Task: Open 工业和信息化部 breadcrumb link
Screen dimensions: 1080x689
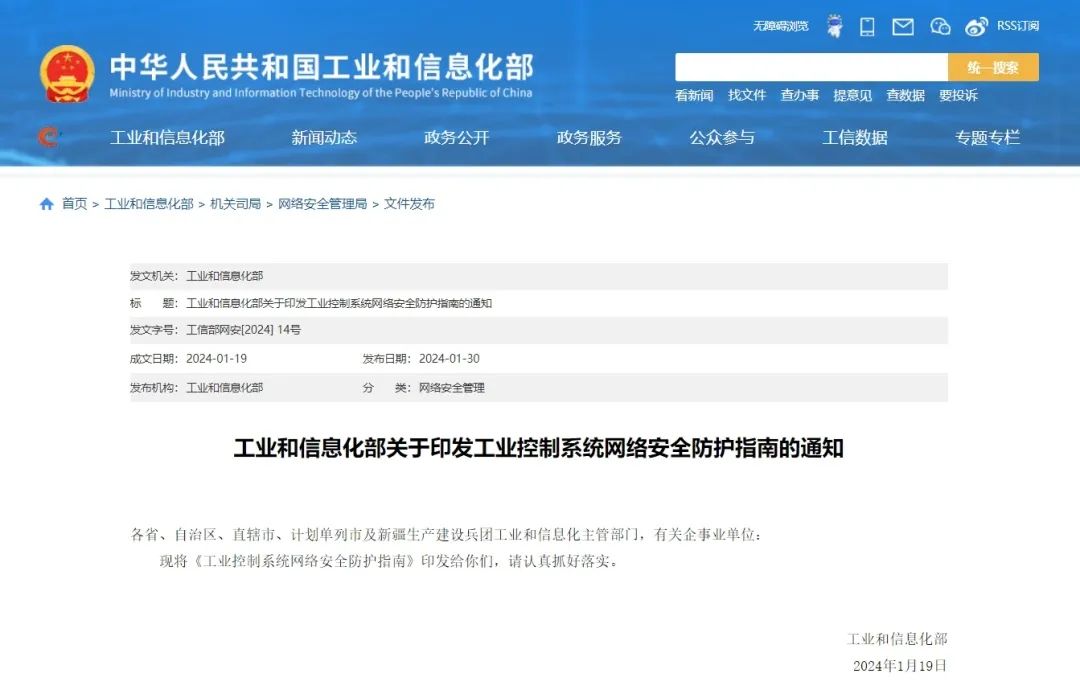Action: coord(149,204)
